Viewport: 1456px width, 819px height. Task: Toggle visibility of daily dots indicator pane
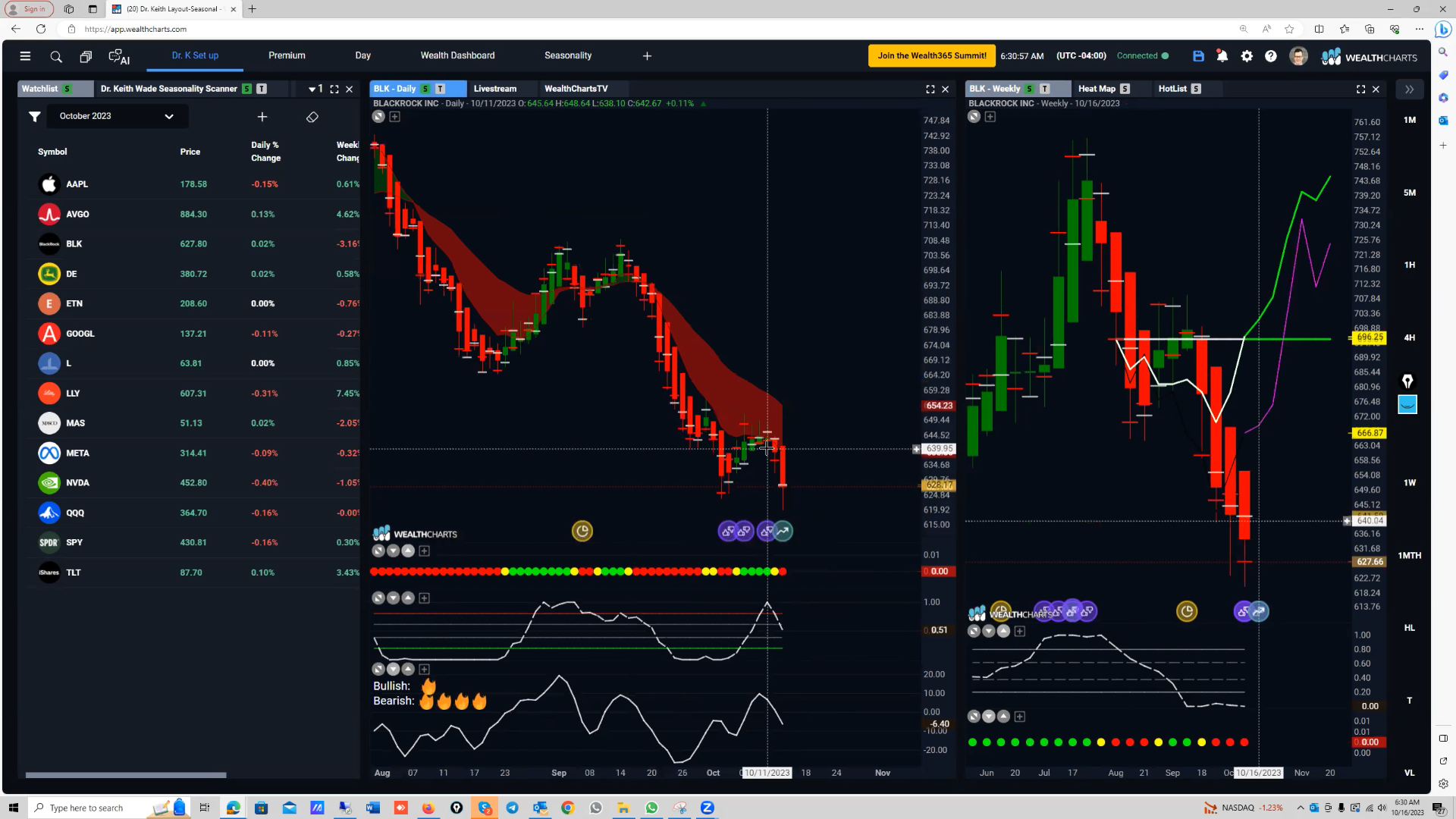(378, 551)
